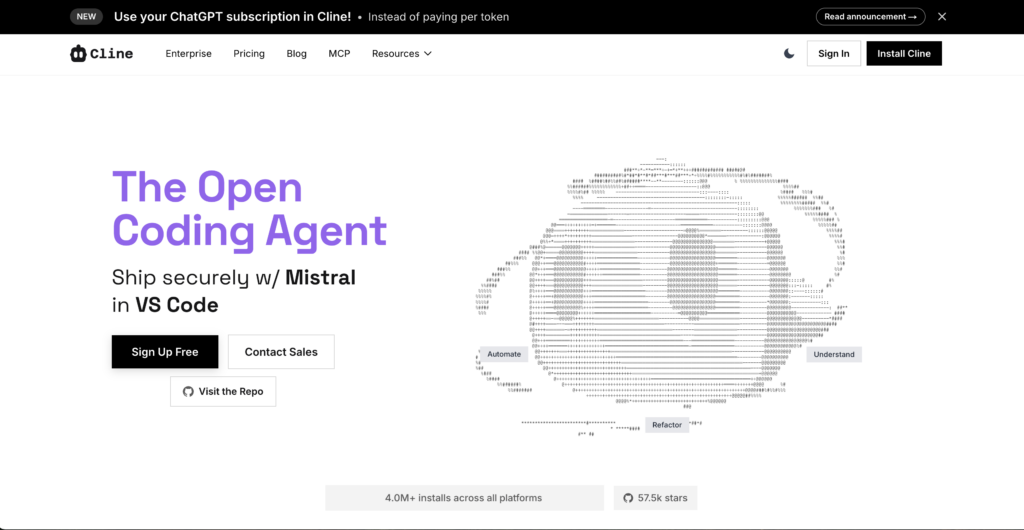Viewport: 1024px width, 530px height.
Task: Select the Understand tag on the graphic
Action: (834, 354)
